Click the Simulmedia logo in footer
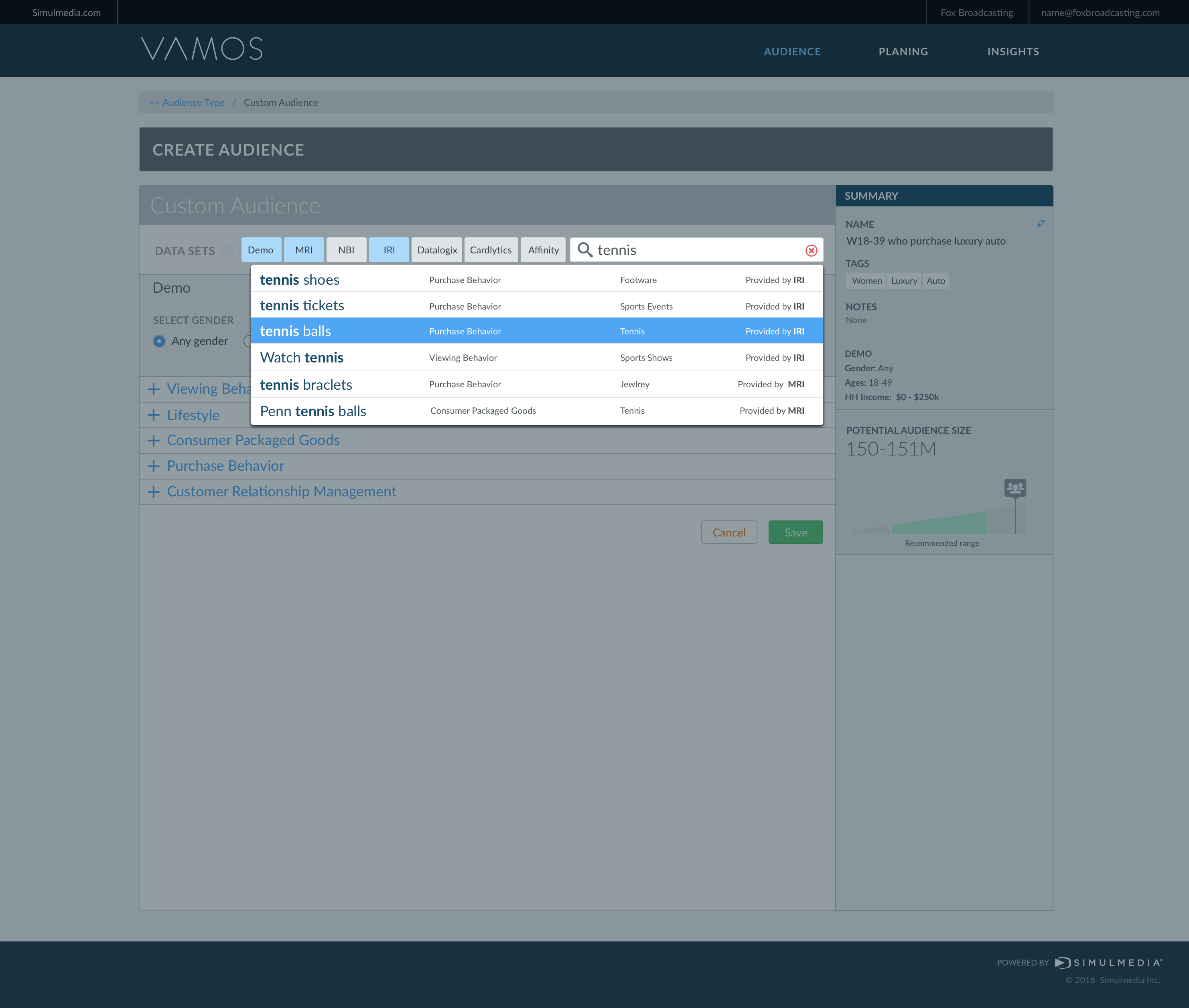 [1108, 963]
